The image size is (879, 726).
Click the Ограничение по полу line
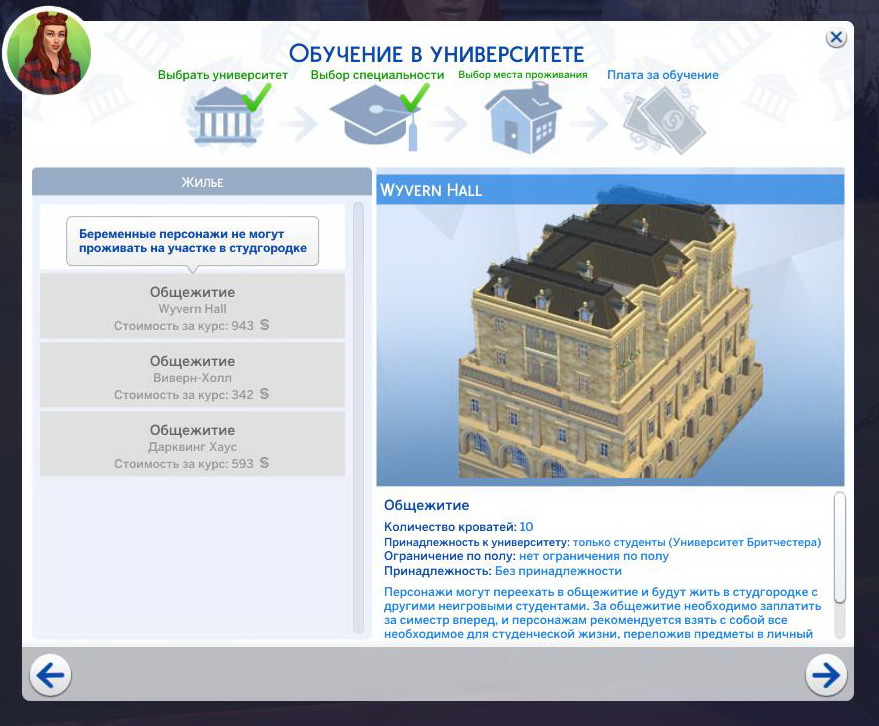(526, 556)
